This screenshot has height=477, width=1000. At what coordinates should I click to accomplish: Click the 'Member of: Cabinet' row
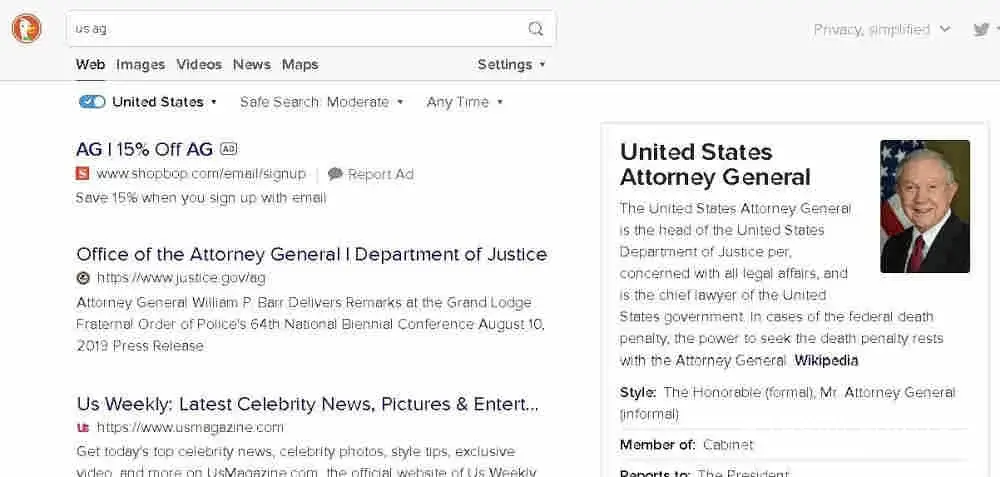687,444
